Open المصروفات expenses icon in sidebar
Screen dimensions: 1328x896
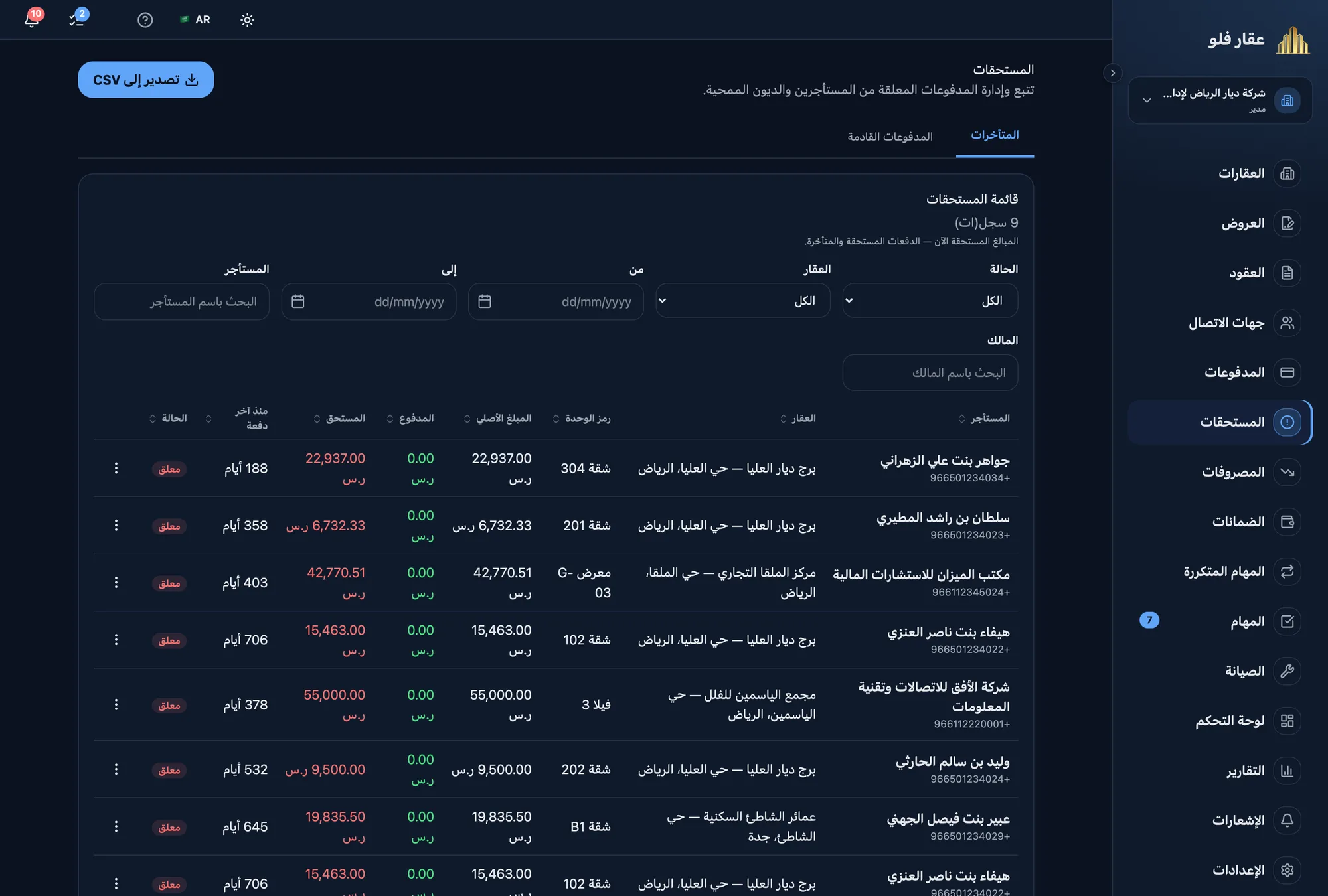(x=1287, y=472)
